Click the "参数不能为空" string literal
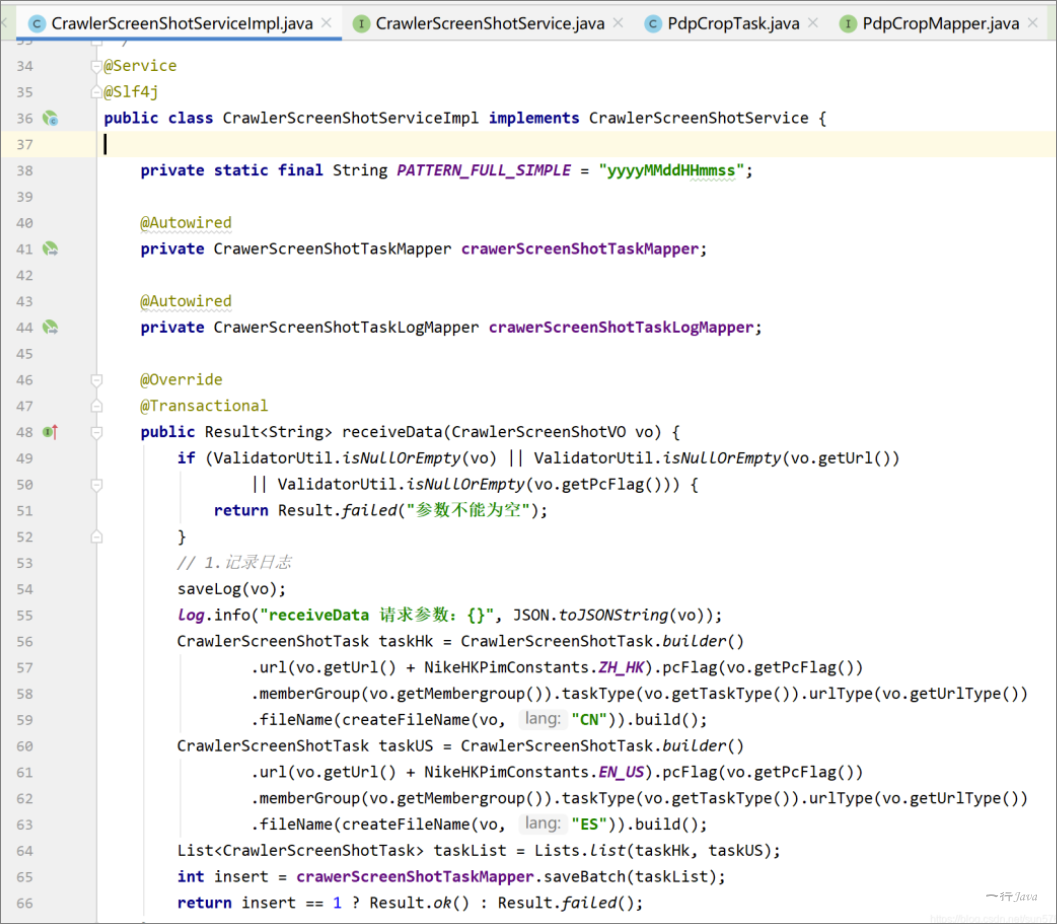The height and width of the screenshot is (924, 1057). [469, 510]
